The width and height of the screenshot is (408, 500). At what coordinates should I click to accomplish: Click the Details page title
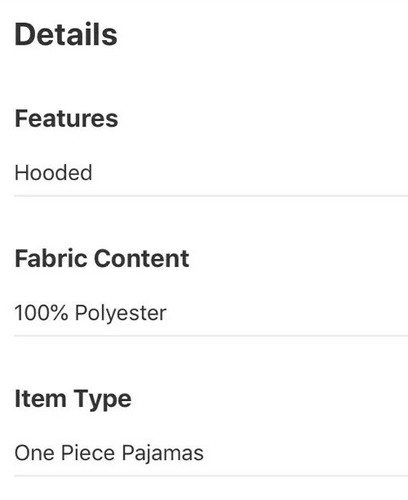(x=66, y=34)
